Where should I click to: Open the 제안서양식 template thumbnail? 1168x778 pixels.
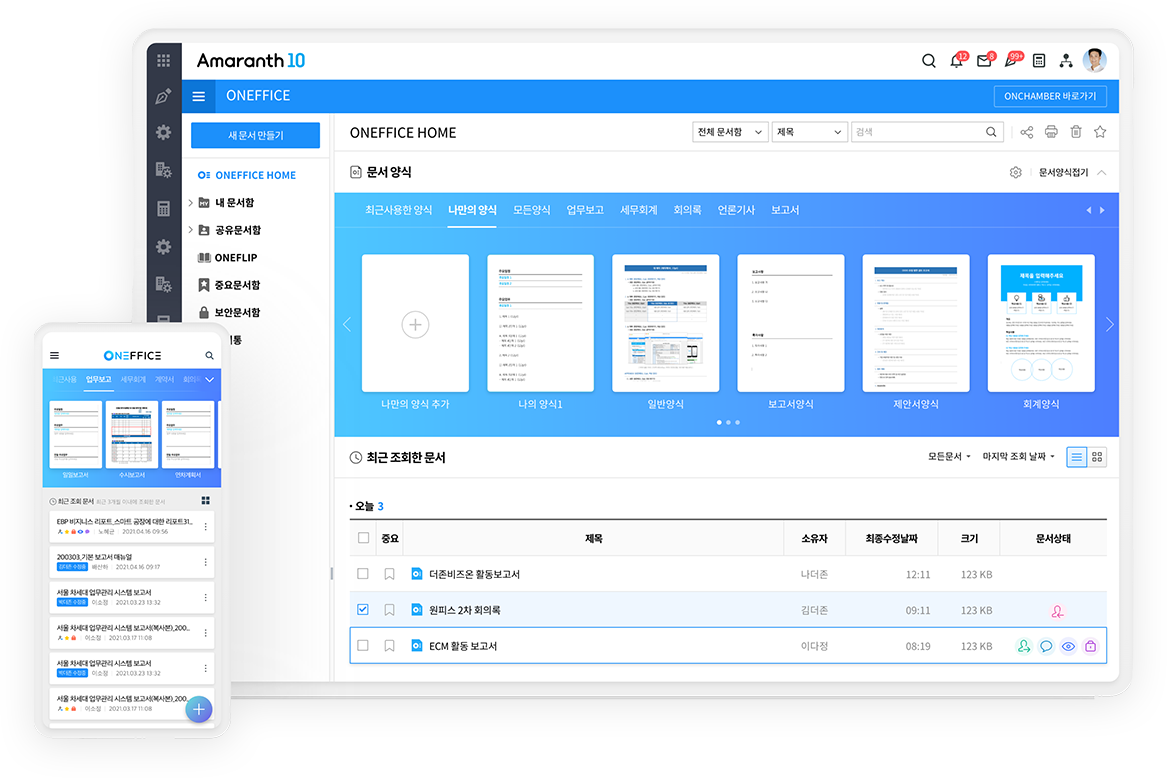tap(915, 323)
